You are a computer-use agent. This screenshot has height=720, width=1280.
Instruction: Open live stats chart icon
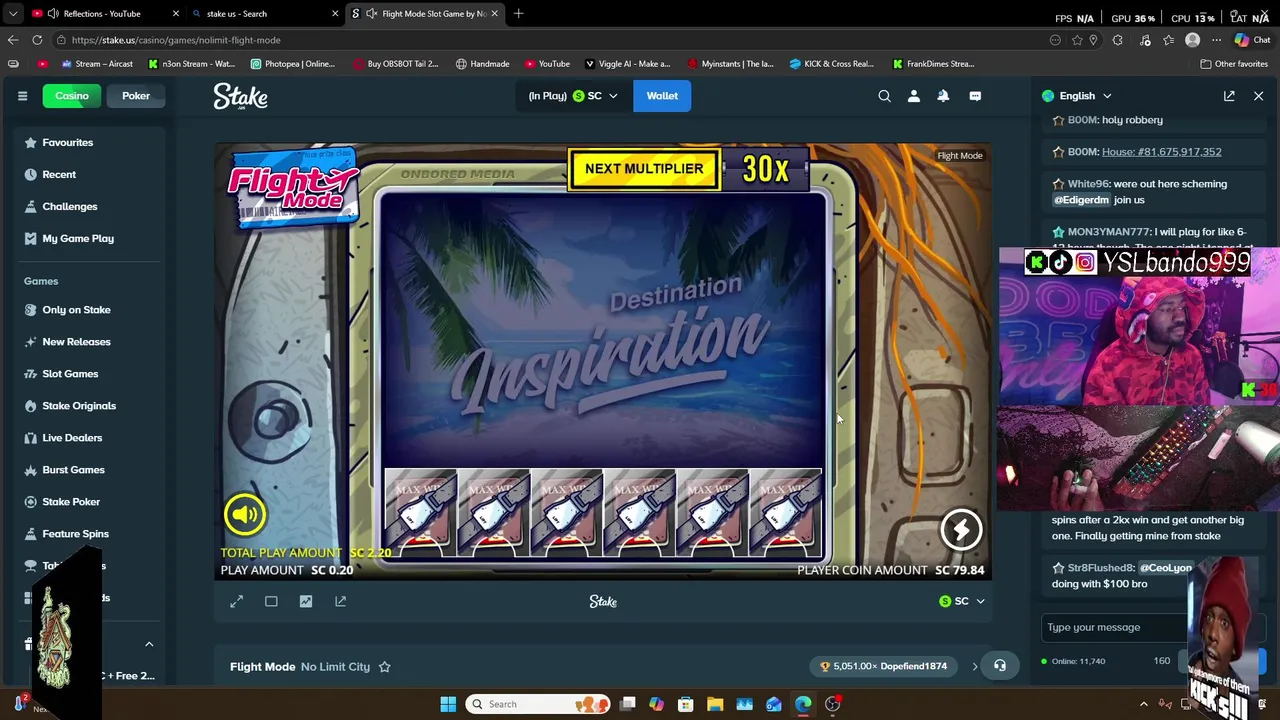pyautogui.click(x=306, y=601)
